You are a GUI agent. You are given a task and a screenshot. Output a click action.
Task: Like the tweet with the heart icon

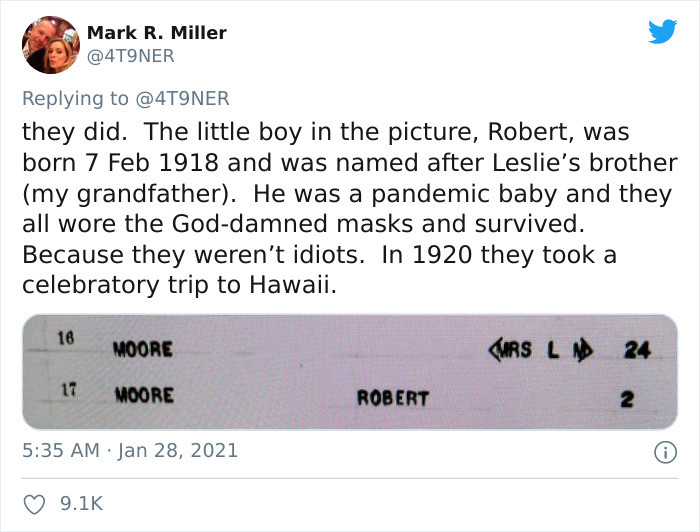tap(34, 504)
